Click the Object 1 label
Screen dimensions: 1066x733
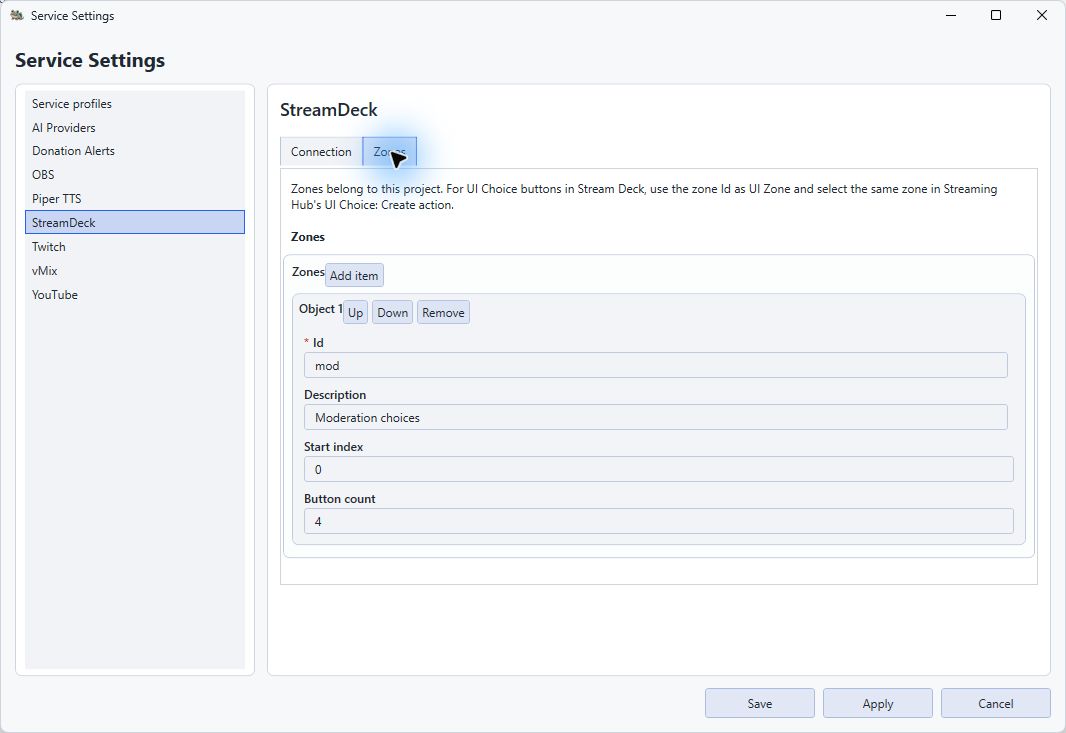tap(320, 309)
